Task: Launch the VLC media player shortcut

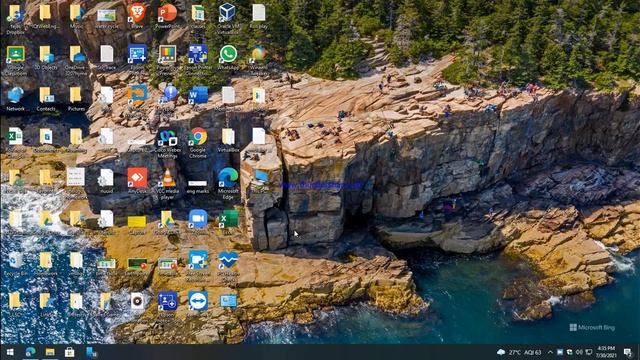Action: pos(167,184)
